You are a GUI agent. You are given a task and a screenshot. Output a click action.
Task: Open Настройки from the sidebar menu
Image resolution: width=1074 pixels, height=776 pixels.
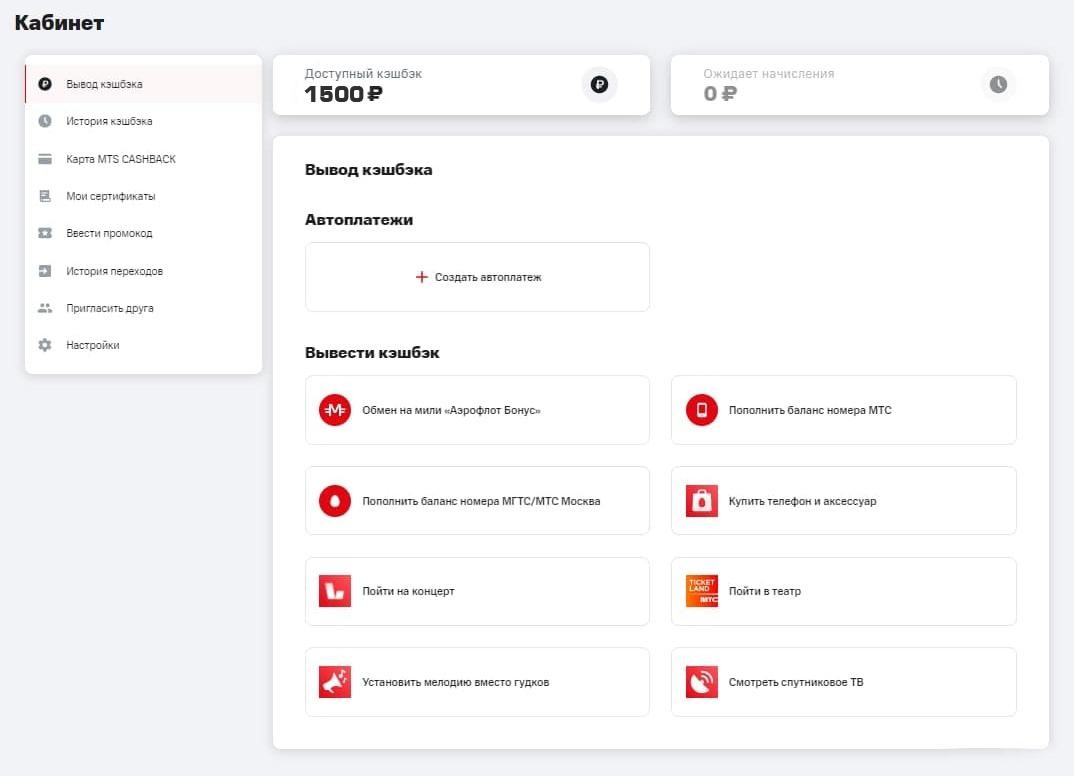143,345
